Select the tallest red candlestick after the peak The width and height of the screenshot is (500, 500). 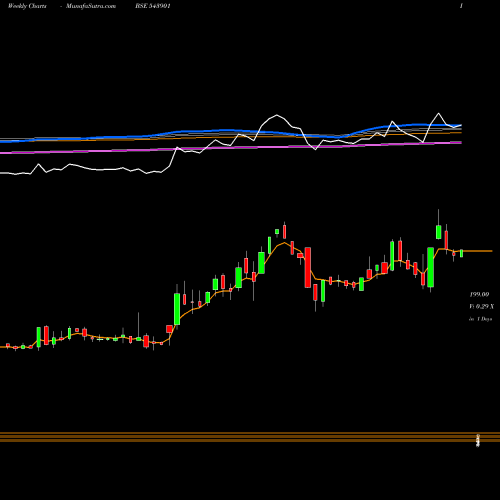pyautogui.click(x=308, y=267)
